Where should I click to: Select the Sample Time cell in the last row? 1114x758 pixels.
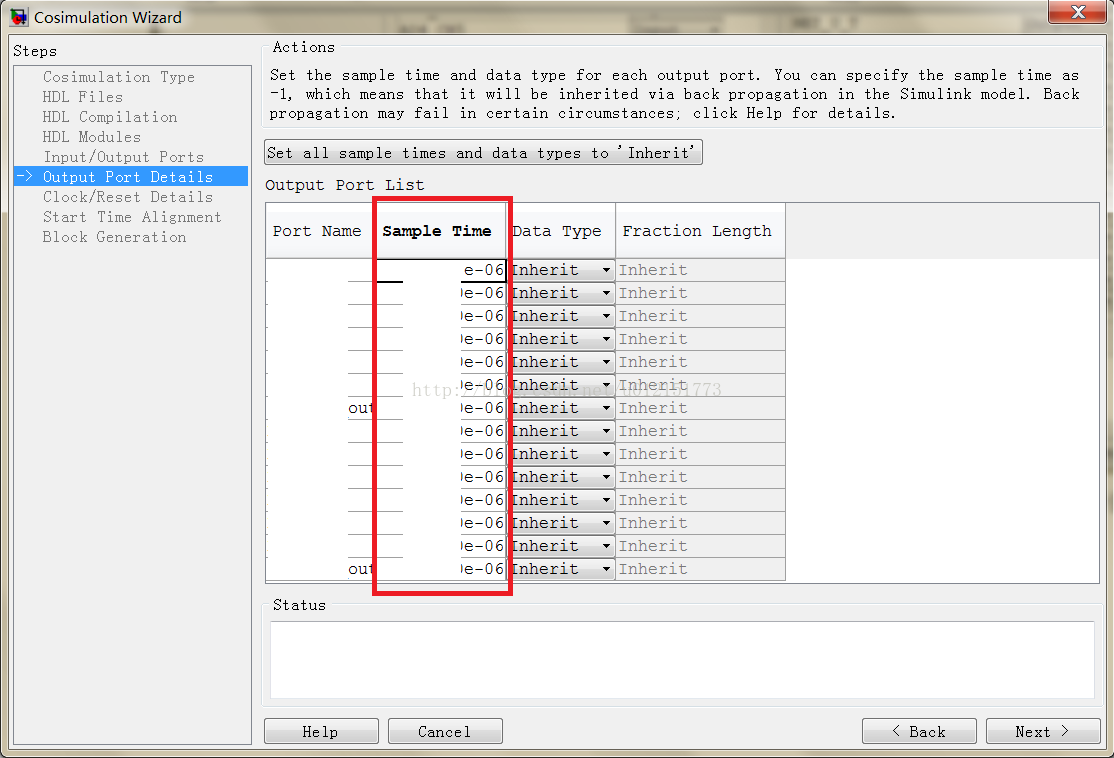coord(440,569)
